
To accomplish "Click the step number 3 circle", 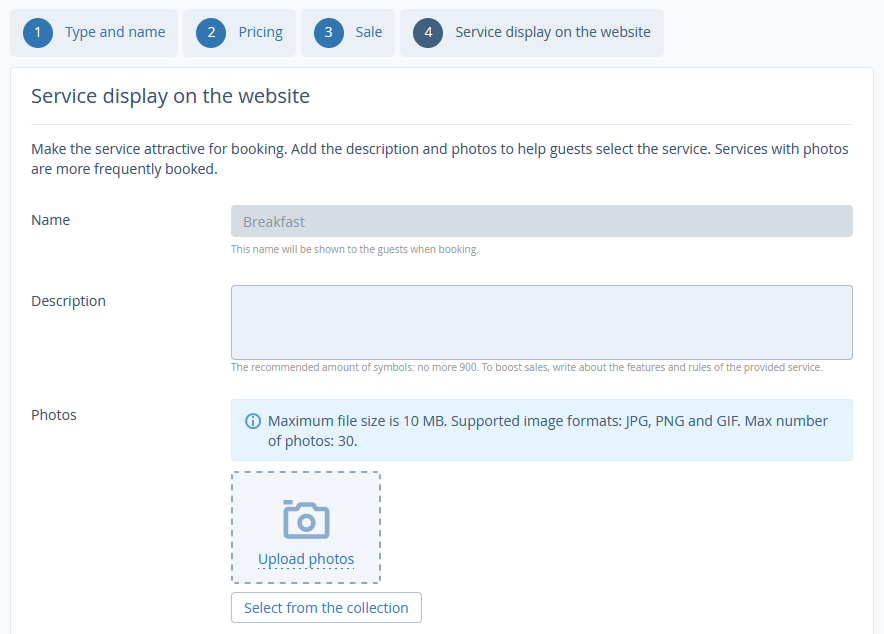I will click(x=329, y=33).
